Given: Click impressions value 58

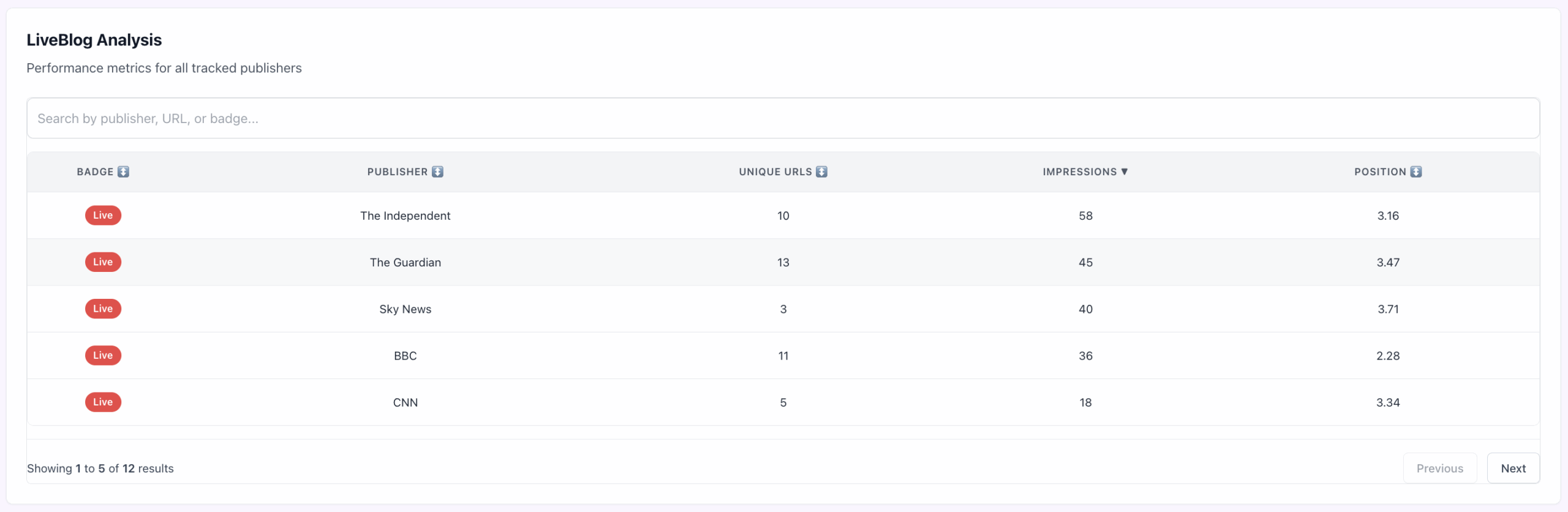Looking at the screenshot, I should pyautogui.click(x=1085, y=216).
